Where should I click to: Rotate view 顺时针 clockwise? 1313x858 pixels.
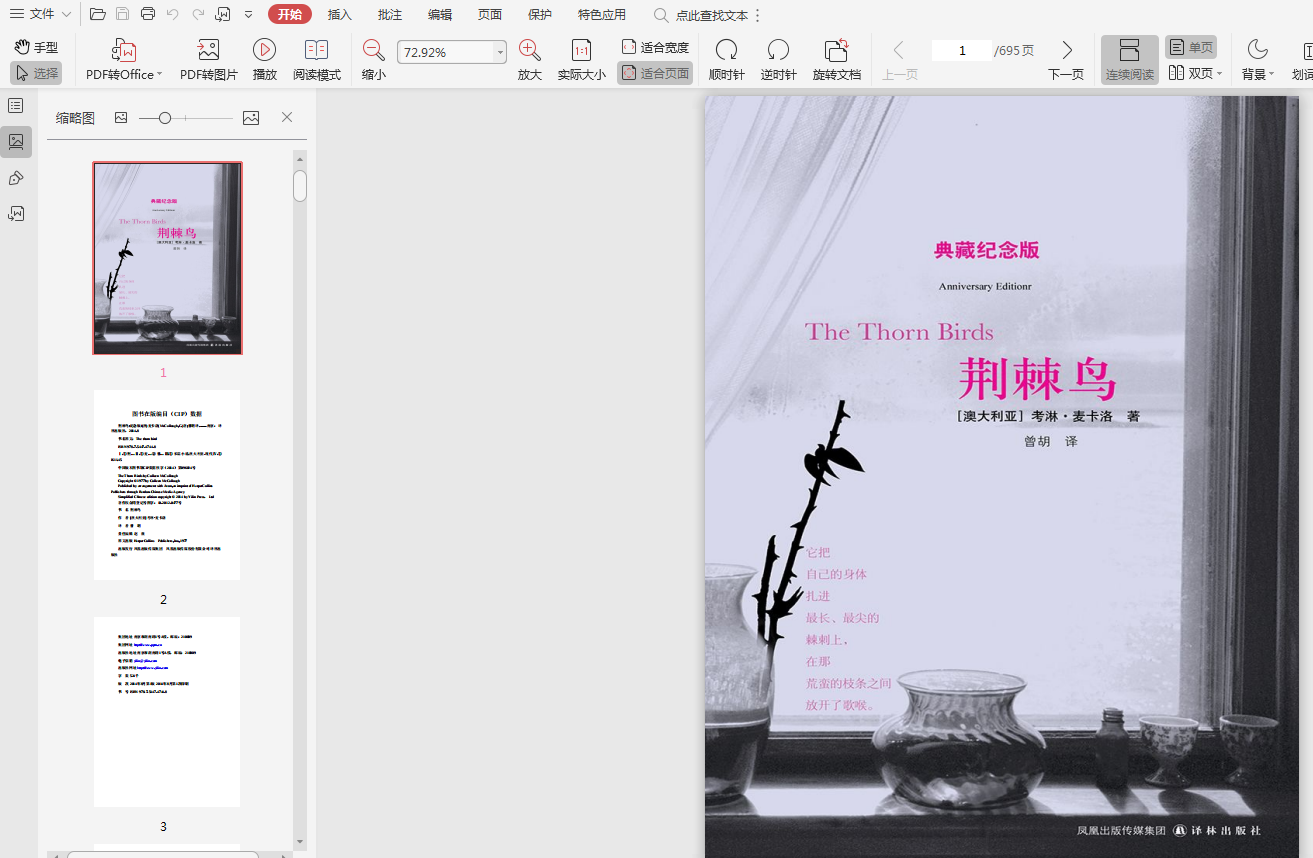pyautogui.click(x=727, y=60)
